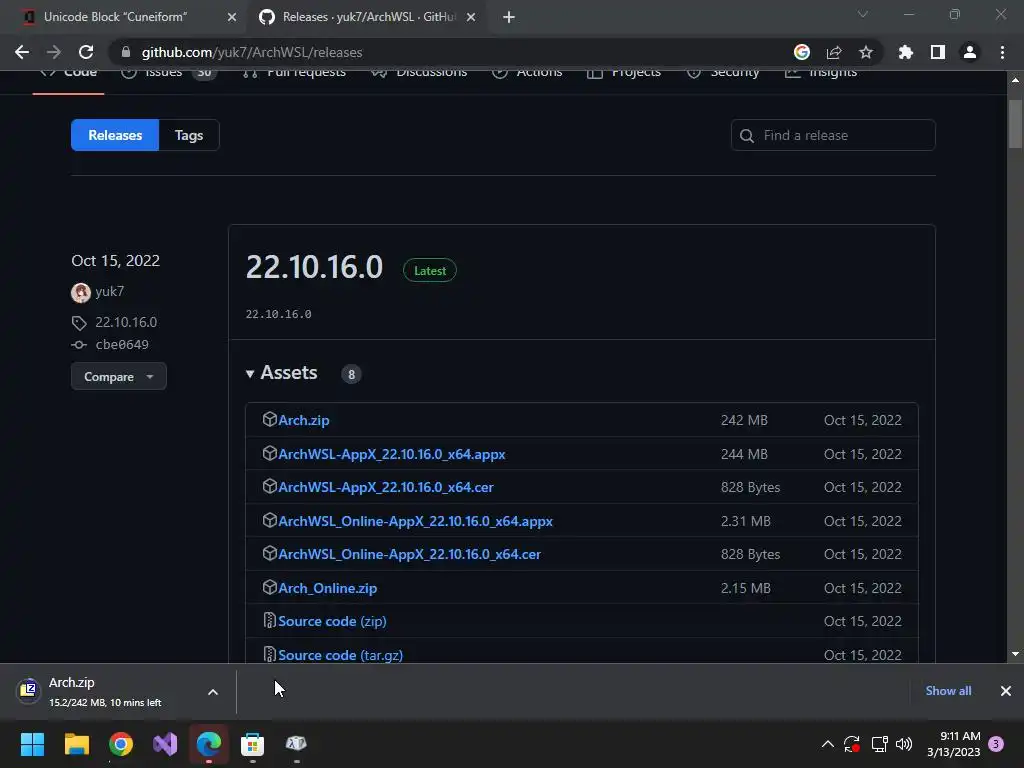Go back to previous page
1024x768 pixels.
(22, 52)
